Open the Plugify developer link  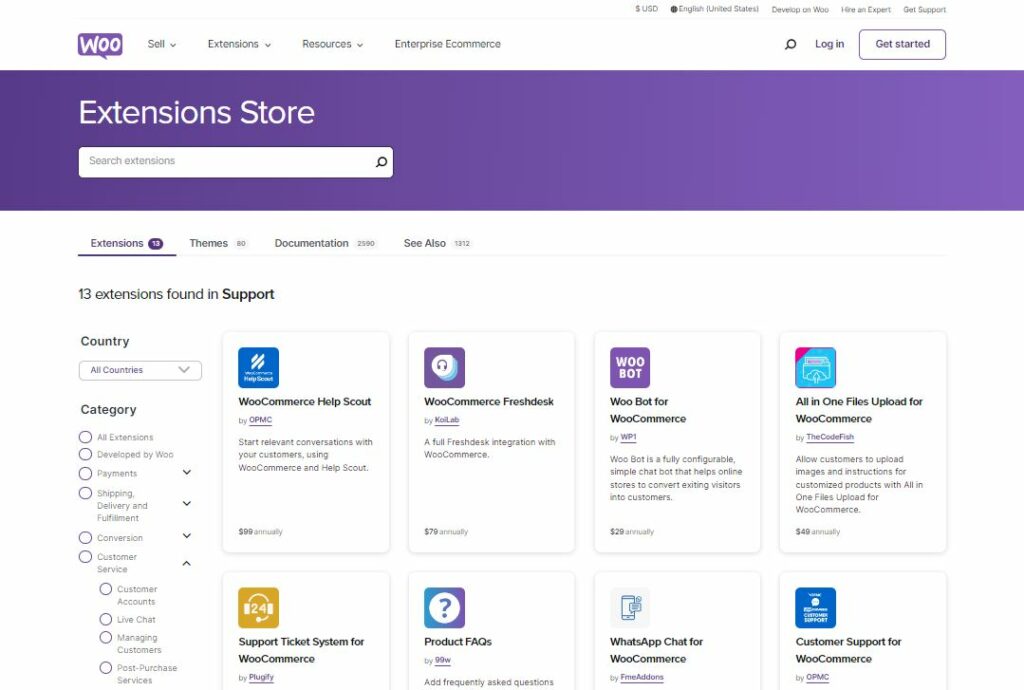[261, 678]
